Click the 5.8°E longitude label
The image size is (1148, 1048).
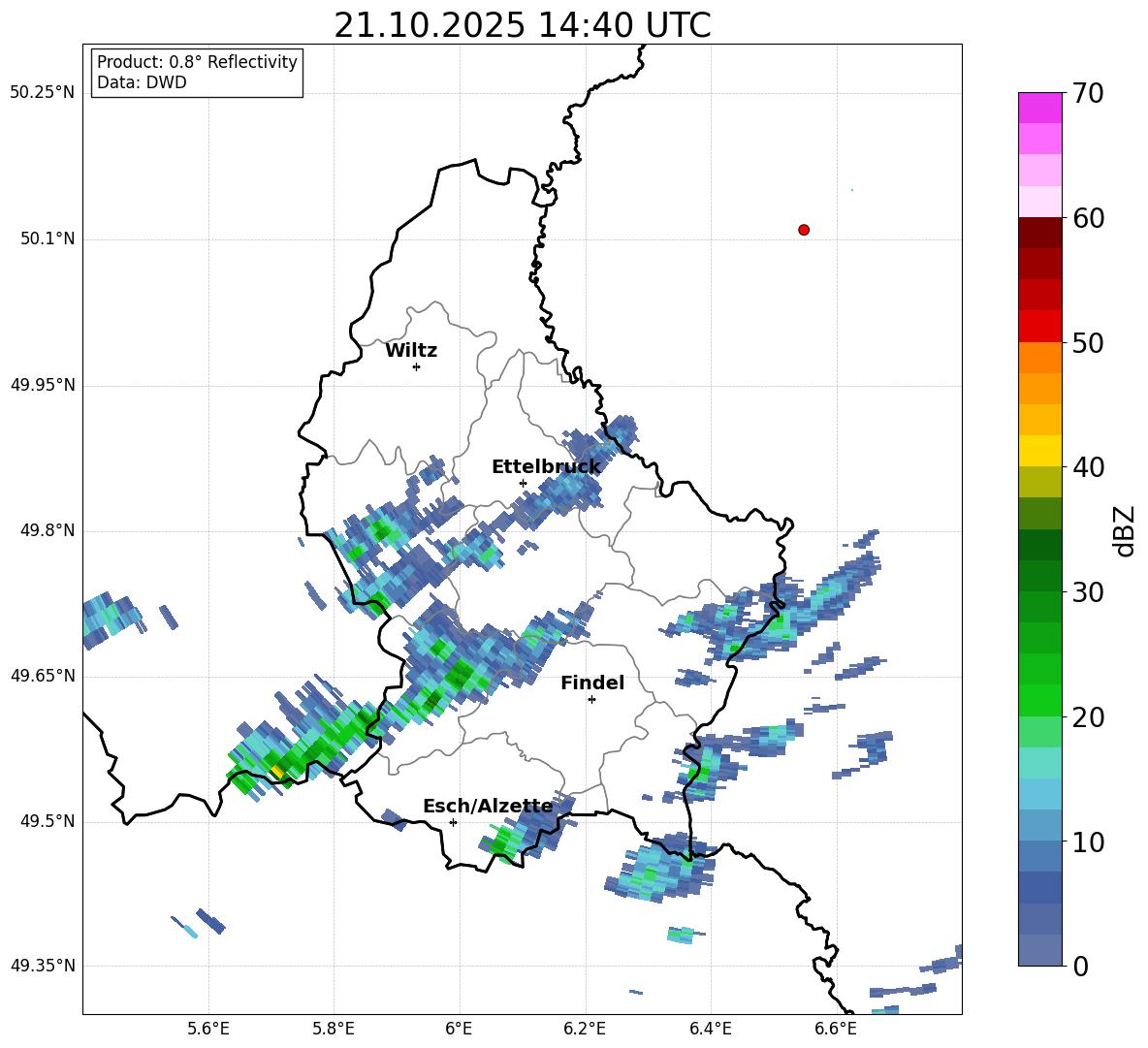[x=334, y=1029]
